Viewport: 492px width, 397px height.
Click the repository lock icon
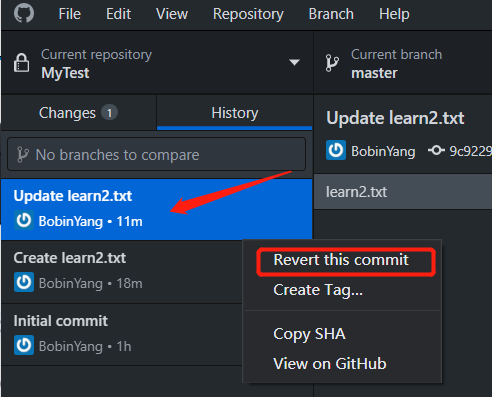21,62
